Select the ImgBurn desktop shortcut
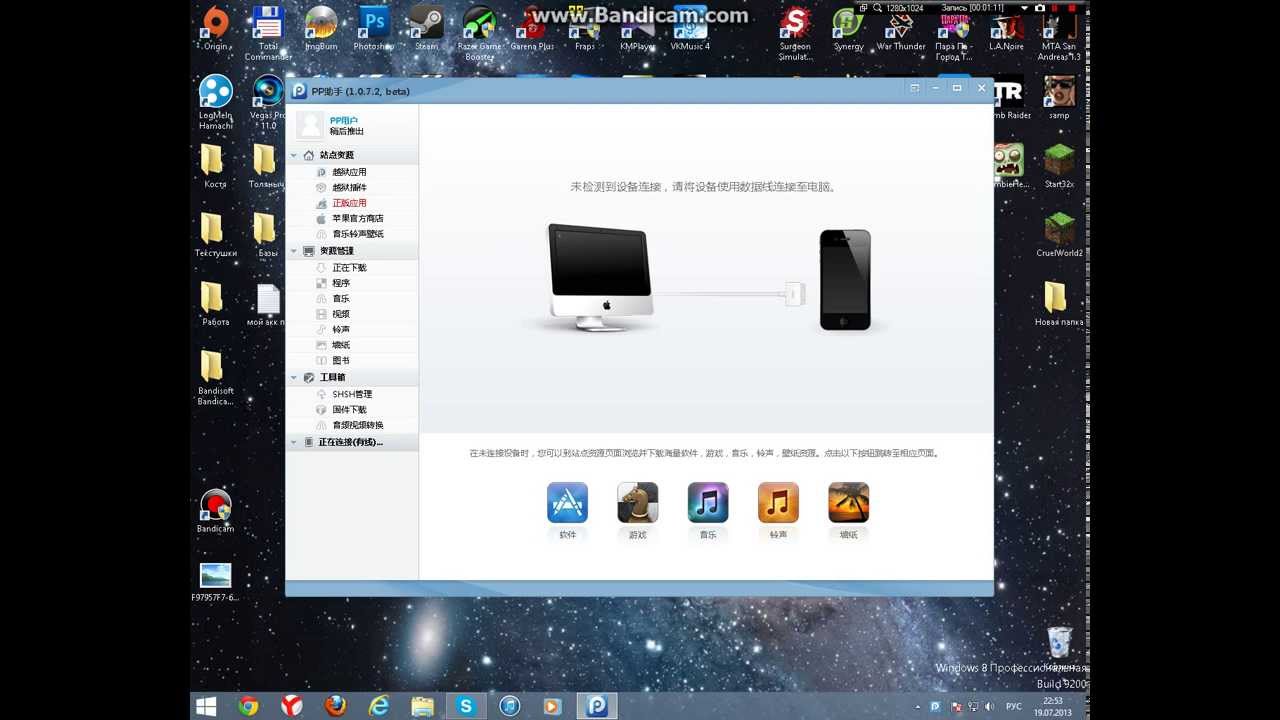This screenshot has width=1280, height=720. pyautogui.click(x=321, y=28)
